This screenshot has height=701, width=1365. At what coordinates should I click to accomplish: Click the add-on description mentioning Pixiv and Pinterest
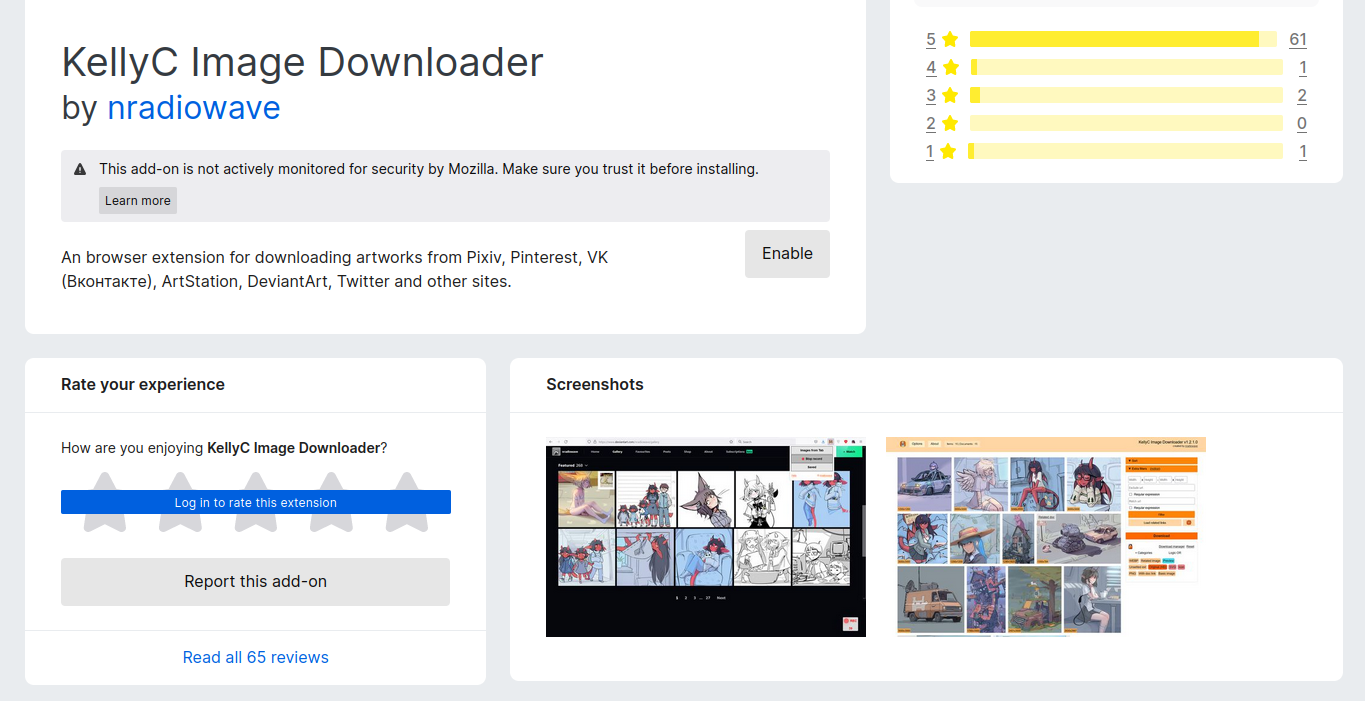(x=335, y=269)
